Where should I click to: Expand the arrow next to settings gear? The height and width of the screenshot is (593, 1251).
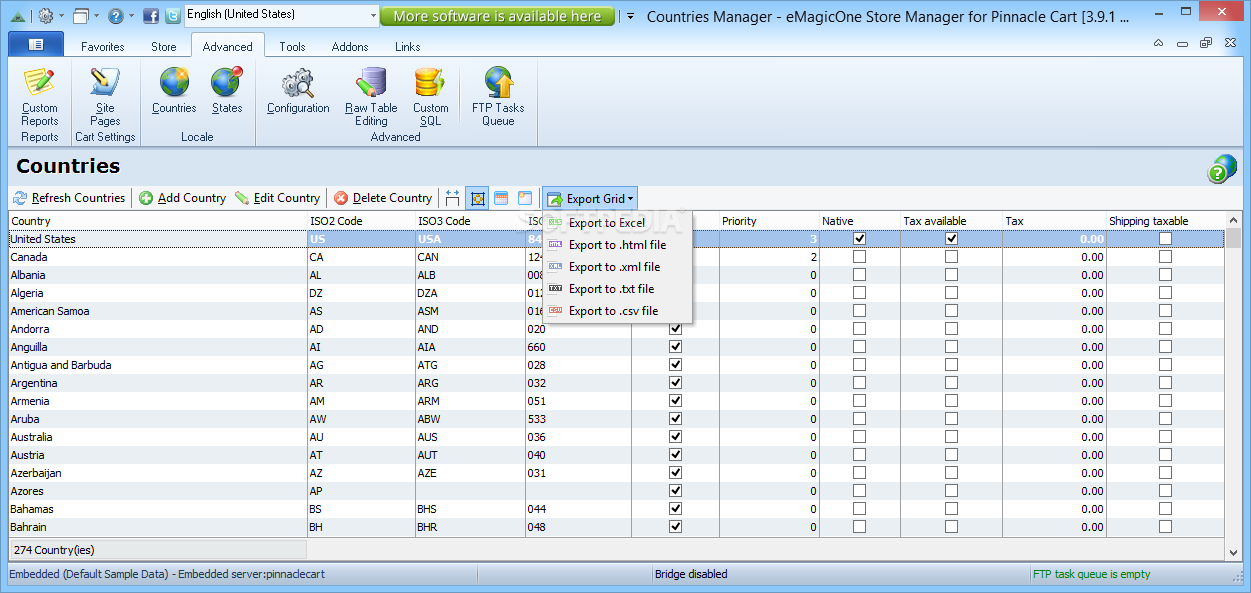(x=62, y=16)
